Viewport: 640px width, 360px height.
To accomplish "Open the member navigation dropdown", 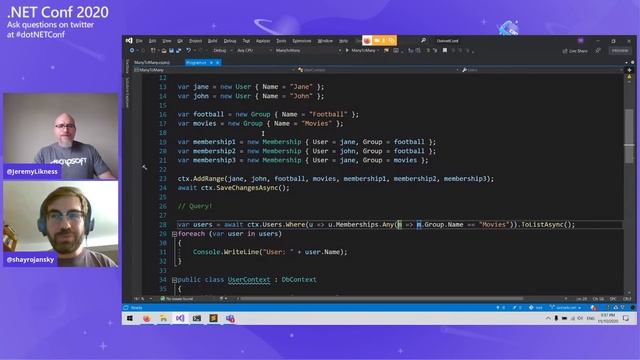I will pyautogui.click(x=542, y=70).
